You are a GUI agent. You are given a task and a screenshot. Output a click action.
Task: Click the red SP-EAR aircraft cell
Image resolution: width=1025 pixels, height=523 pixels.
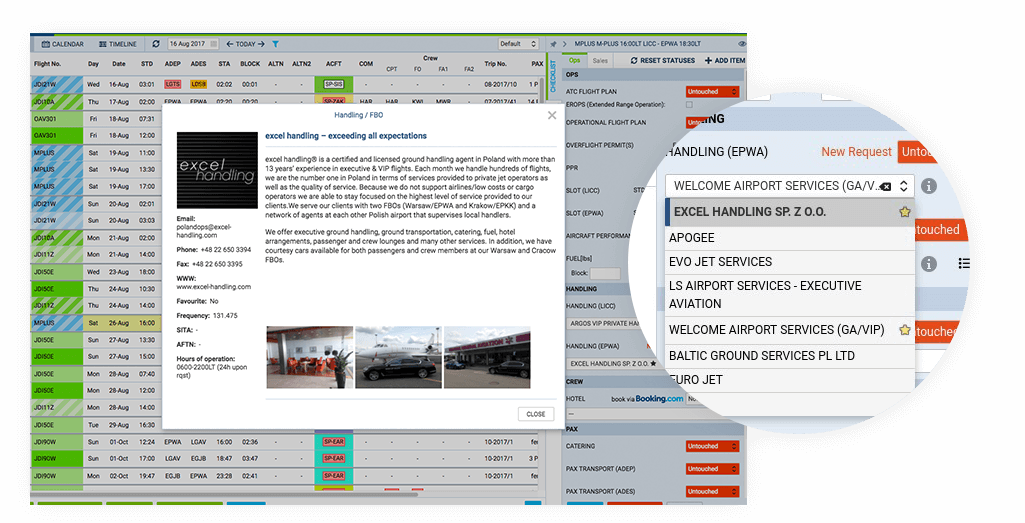coord(333,441)
